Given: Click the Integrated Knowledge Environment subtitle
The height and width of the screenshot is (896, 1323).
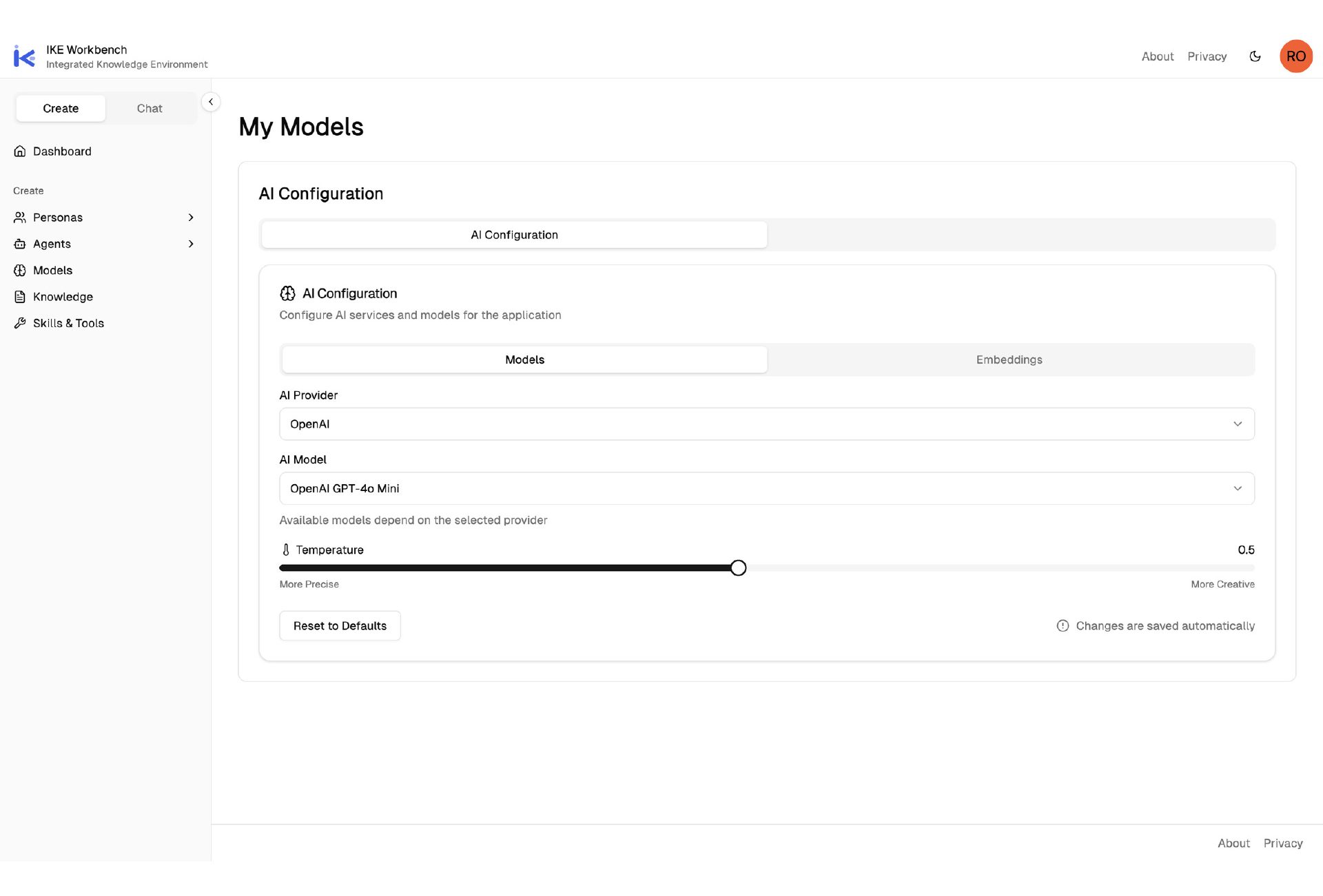Looking at the screenshot, I should (127, 64).
